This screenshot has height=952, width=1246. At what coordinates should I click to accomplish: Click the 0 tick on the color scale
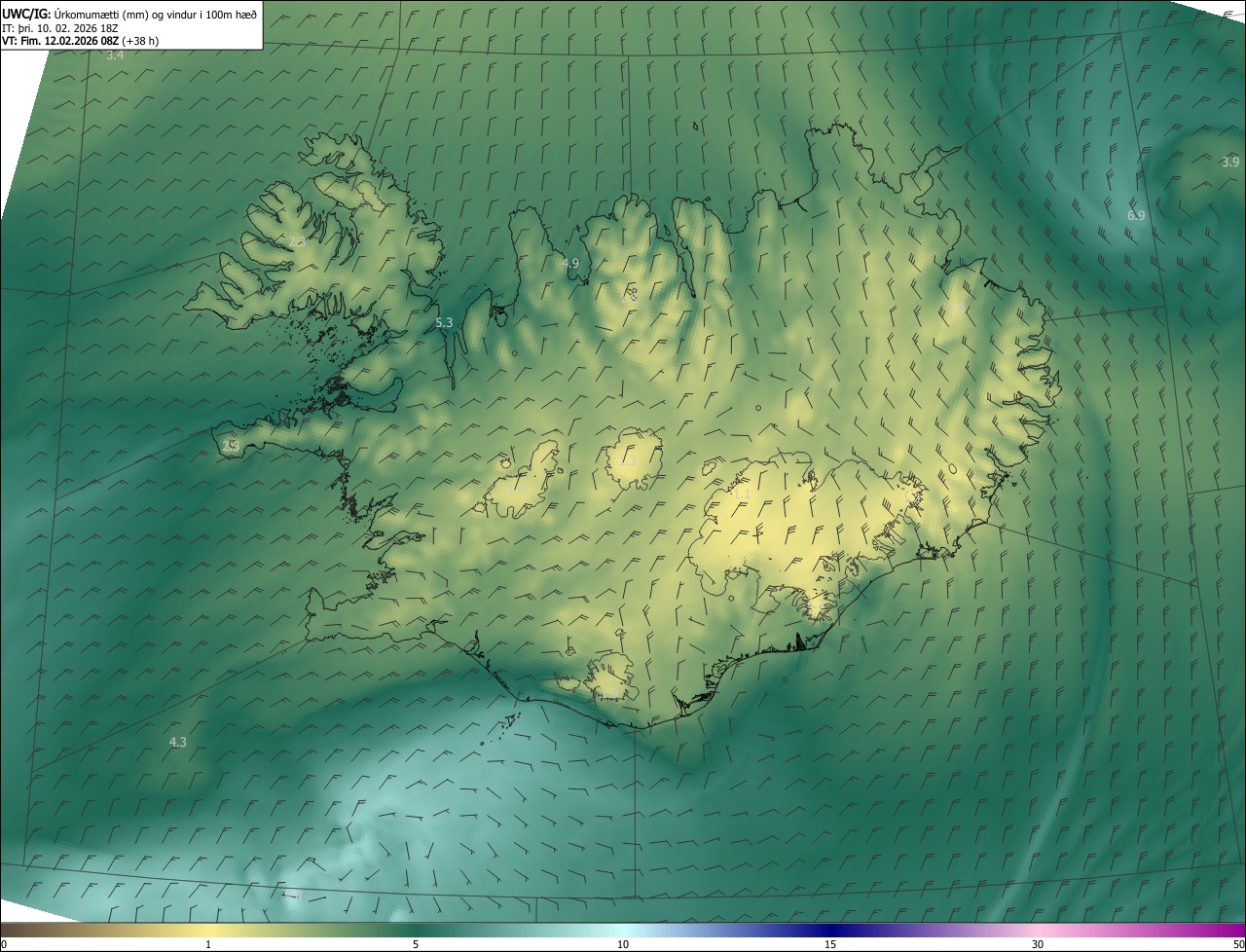tap(4, 944)
